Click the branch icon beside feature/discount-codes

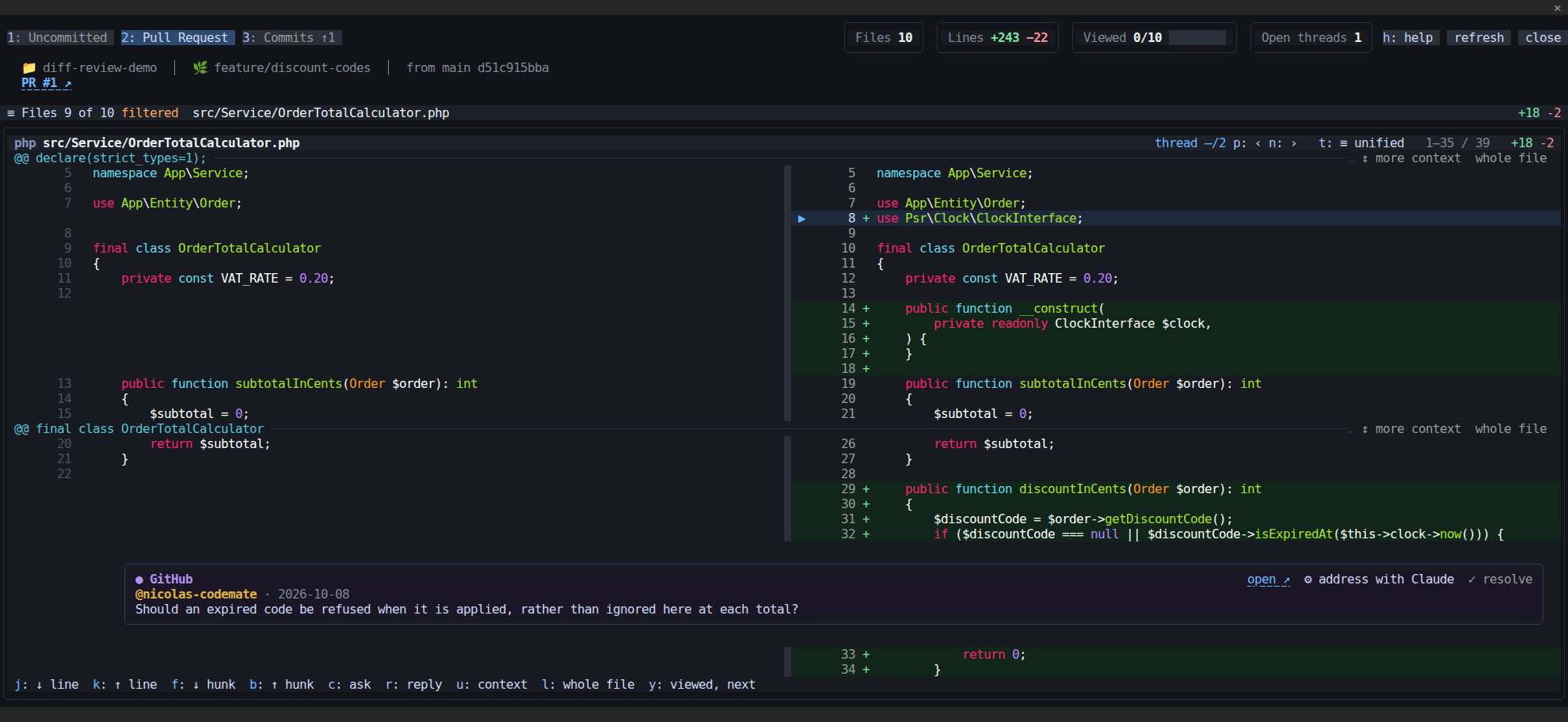coord(200,68)
